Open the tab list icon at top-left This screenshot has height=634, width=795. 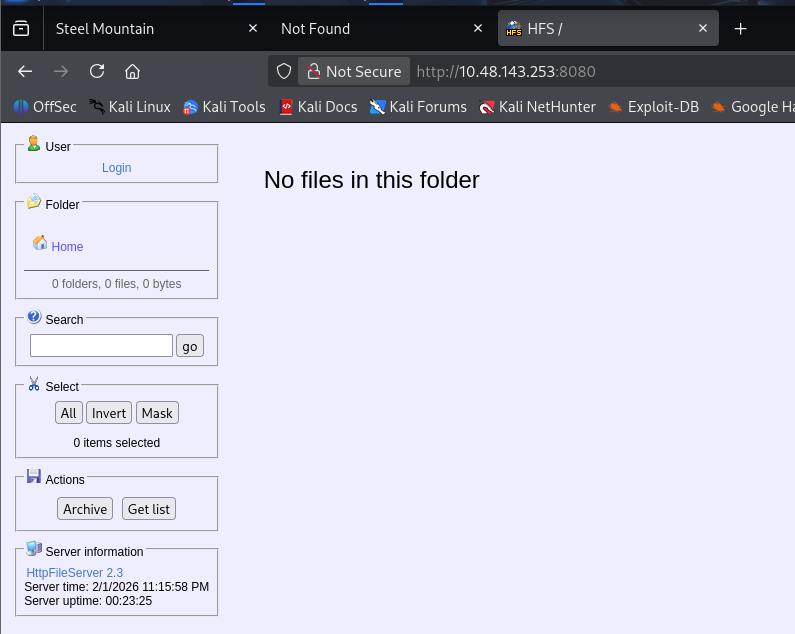click(x=21, y=29)
